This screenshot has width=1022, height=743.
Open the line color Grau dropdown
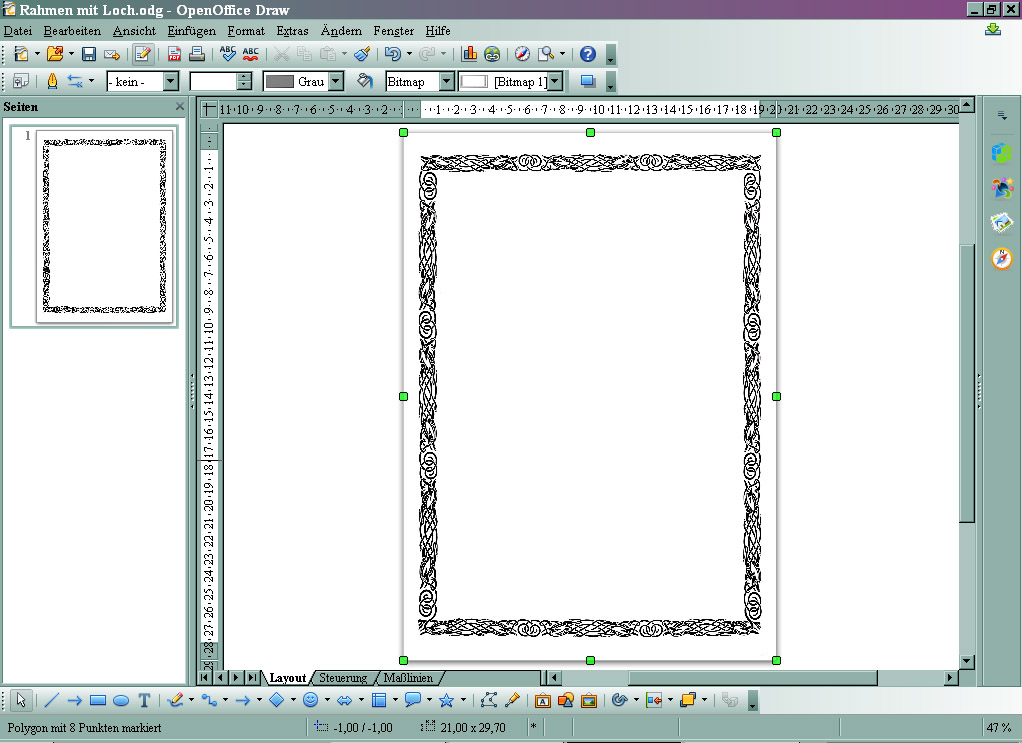point(336,81)
